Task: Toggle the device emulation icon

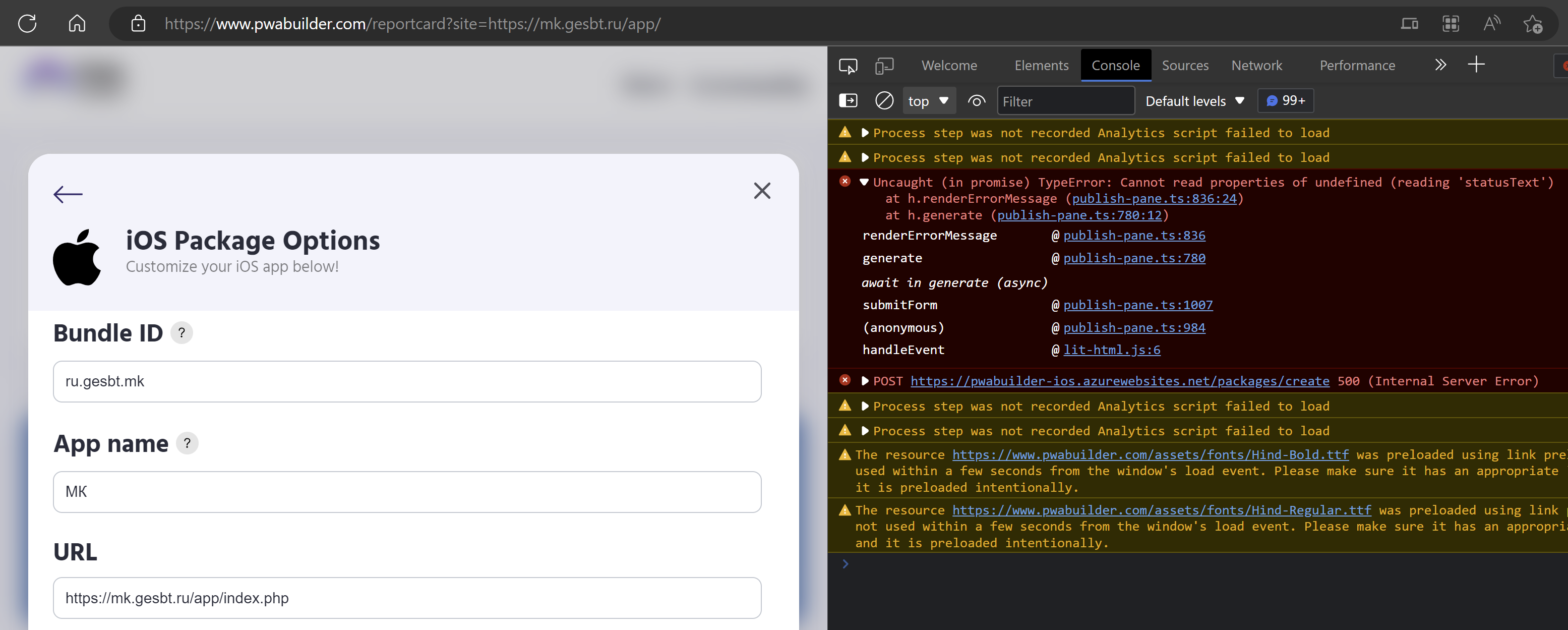Action: (x=884, y=65)
